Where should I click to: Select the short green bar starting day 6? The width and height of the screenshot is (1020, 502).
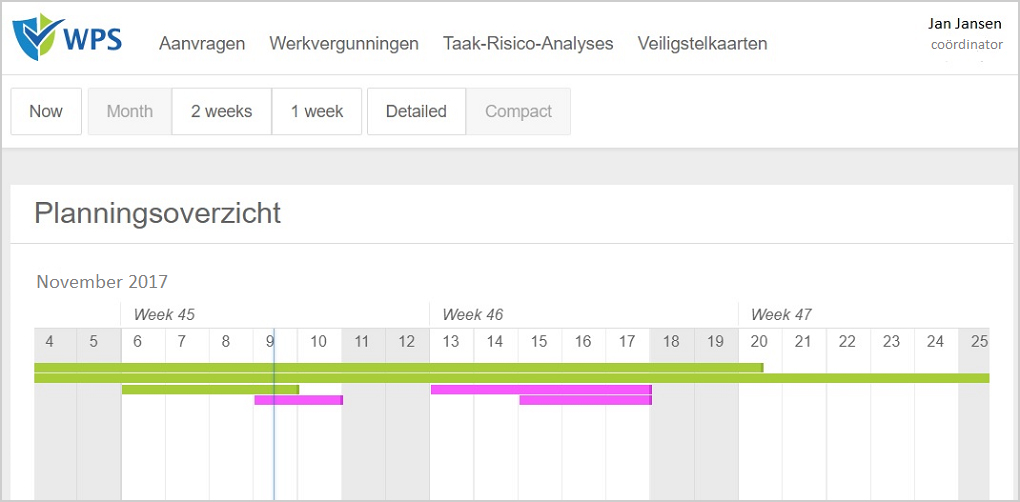point(211,390)
